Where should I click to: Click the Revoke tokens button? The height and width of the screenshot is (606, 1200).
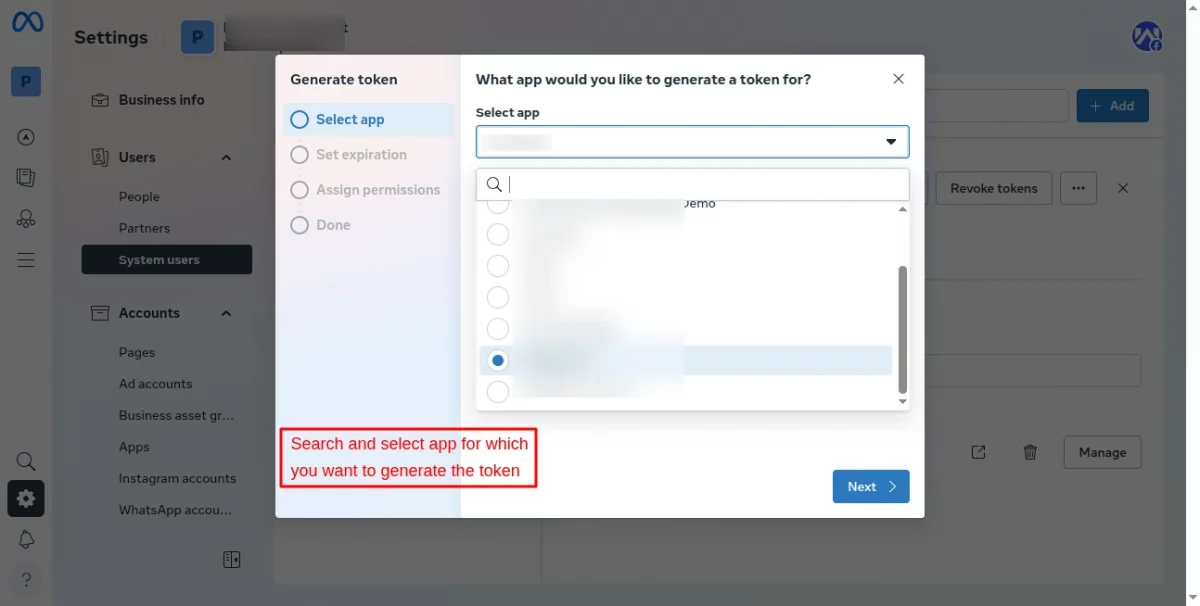click(993, 187)
